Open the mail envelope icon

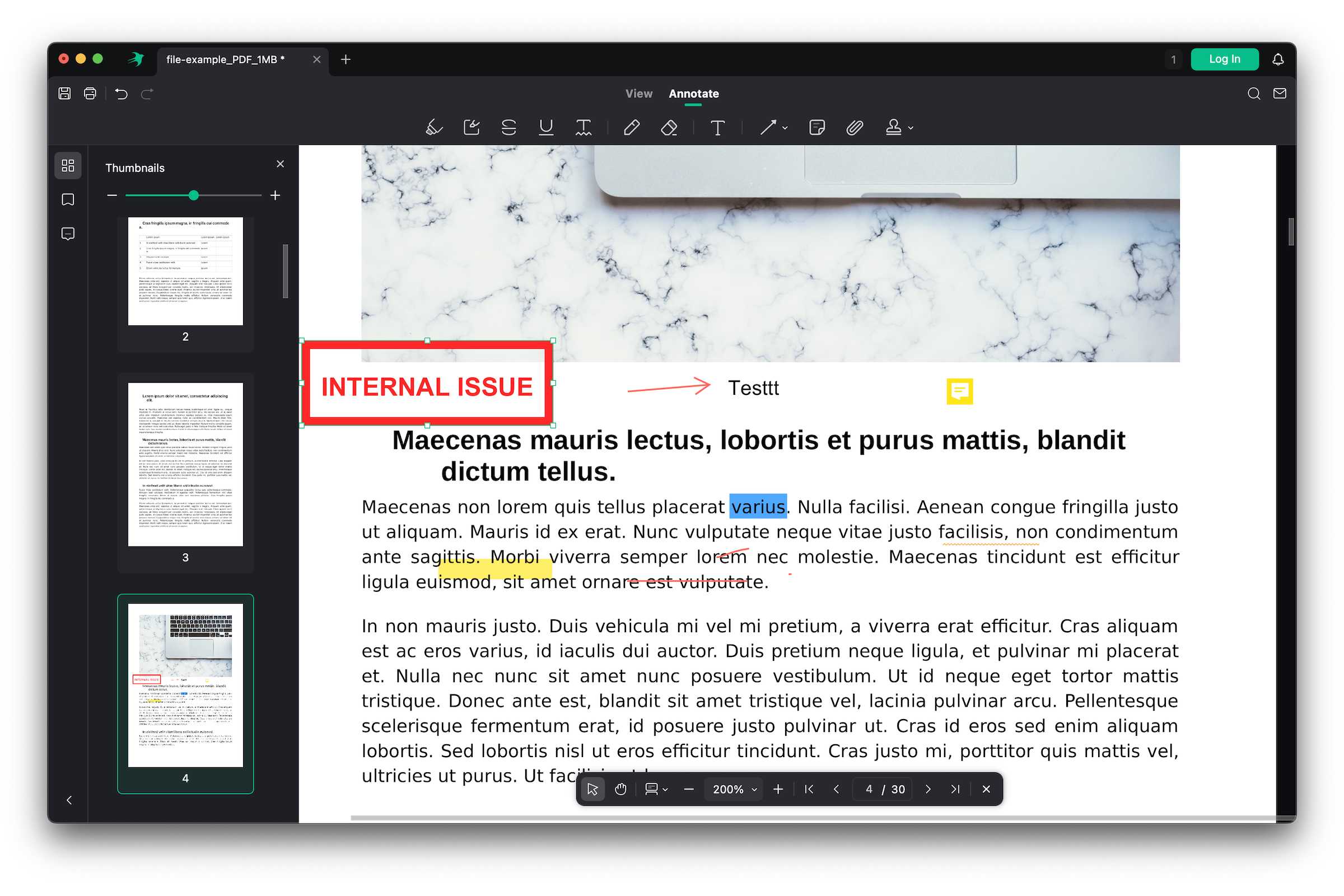(1280, 94)
